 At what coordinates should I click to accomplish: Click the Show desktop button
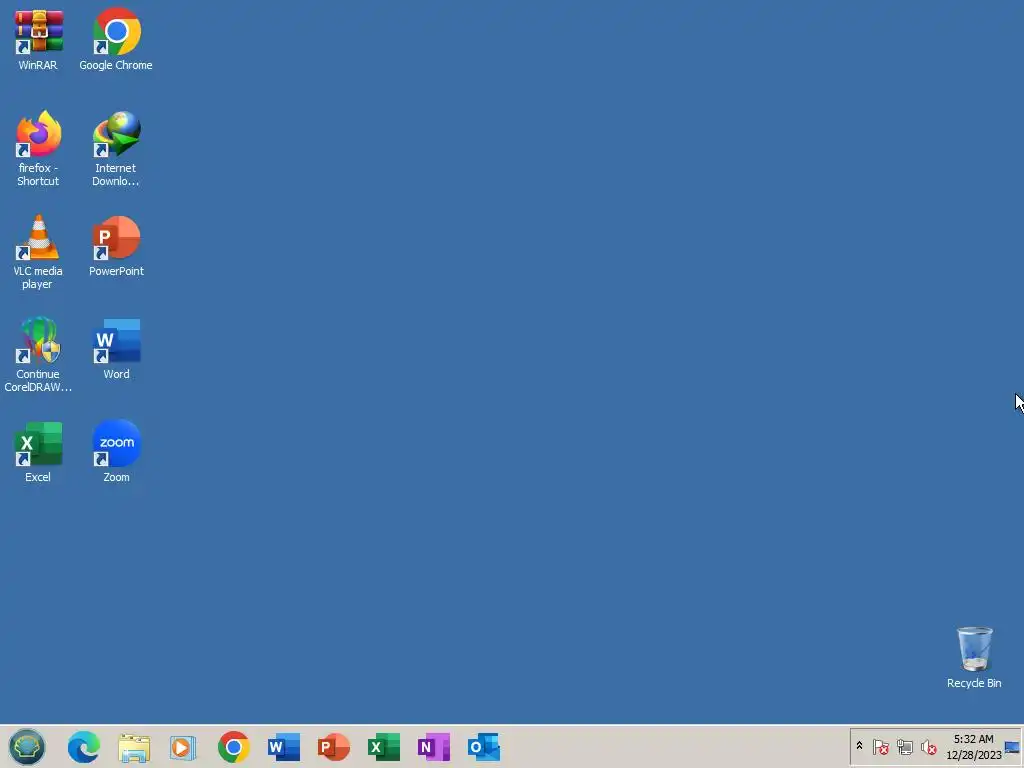coord(1013,746)
